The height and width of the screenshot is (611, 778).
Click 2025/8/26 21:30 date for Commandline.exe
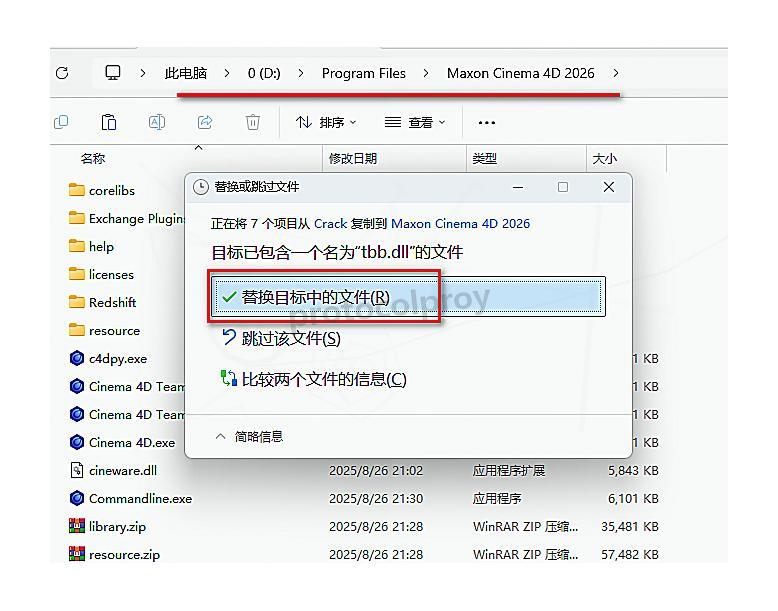(x=376, y=498)
